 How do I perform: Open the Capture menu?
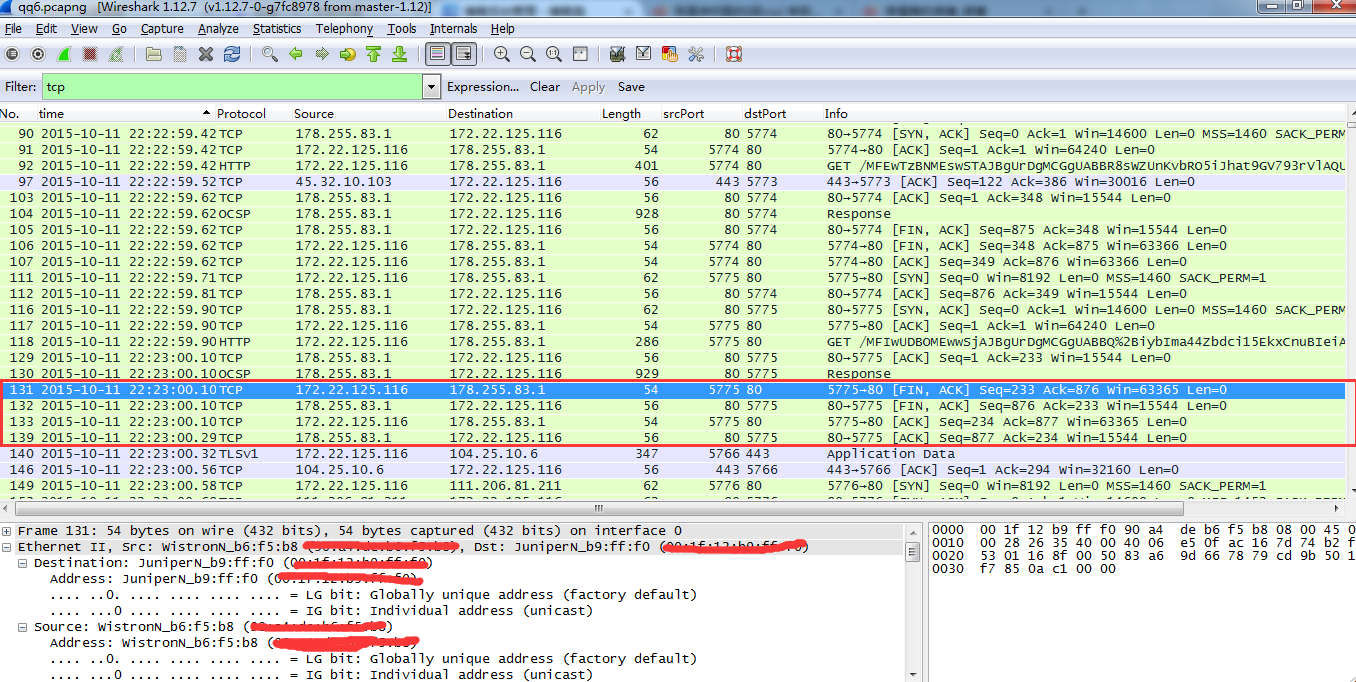coord(162,29)
